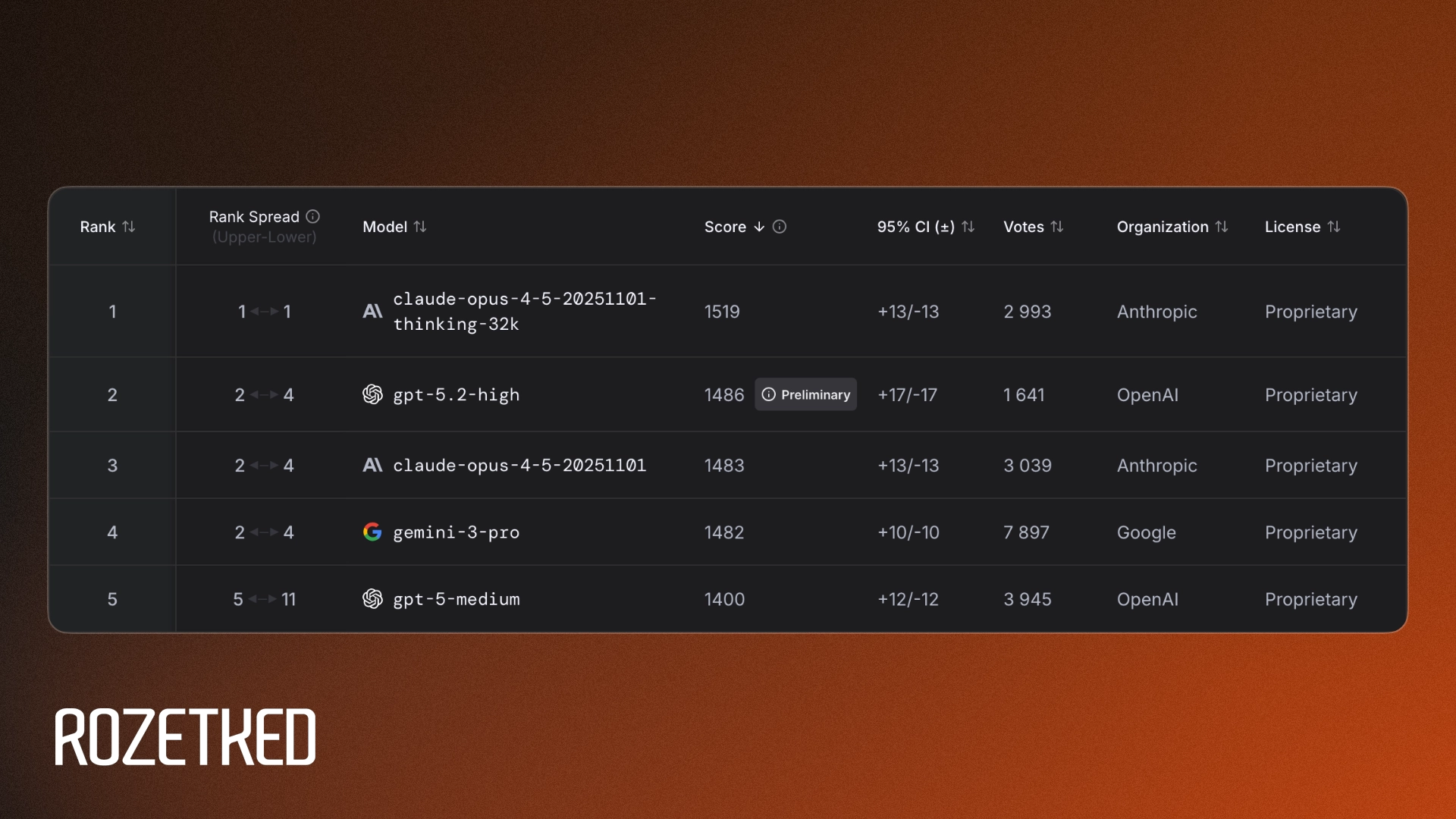
Task: Click the Score descending sort arrow
Action: tap(759, 227)
